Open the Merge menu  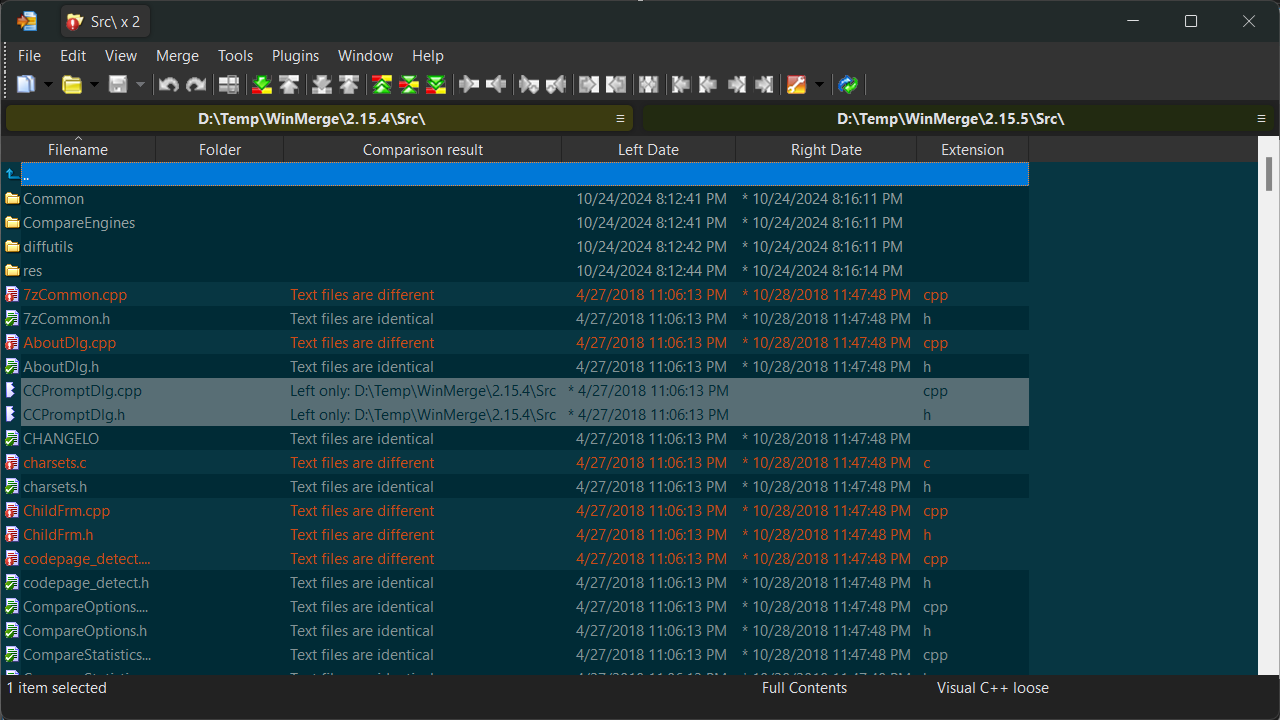coord(177,56)
